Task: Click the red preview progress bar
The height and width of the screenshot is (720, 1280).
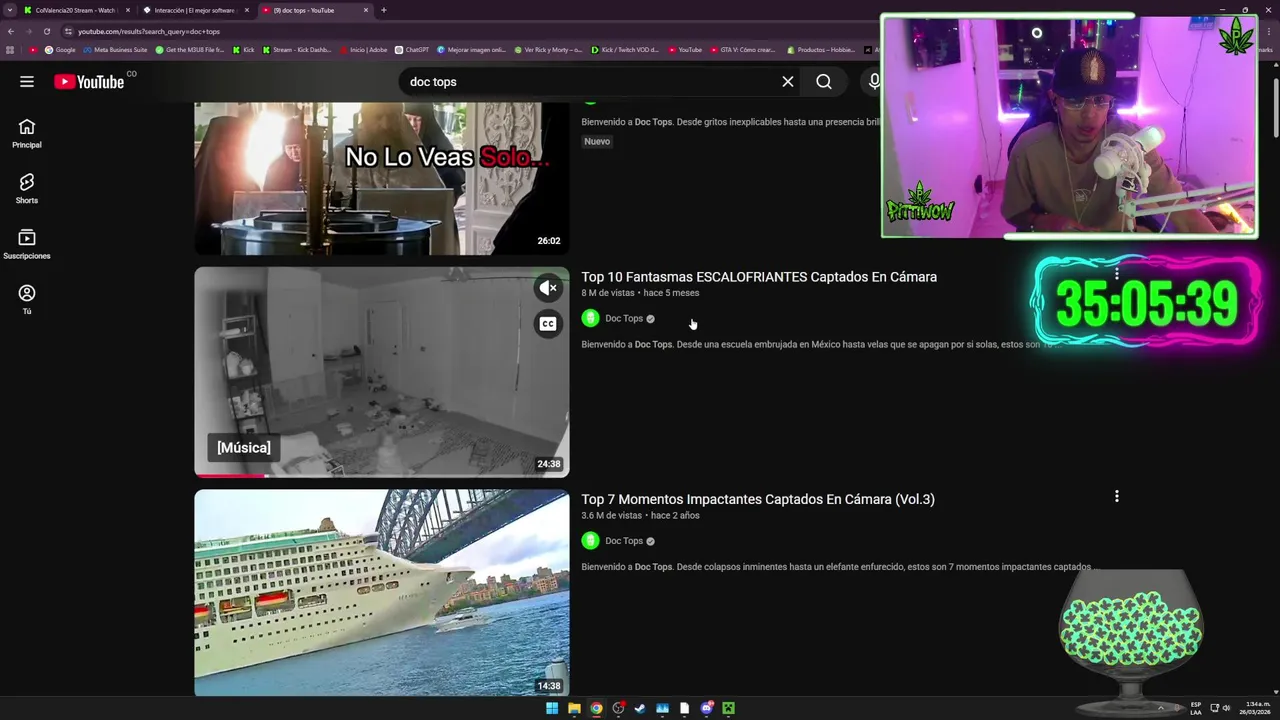Action: tap(230, 476)
